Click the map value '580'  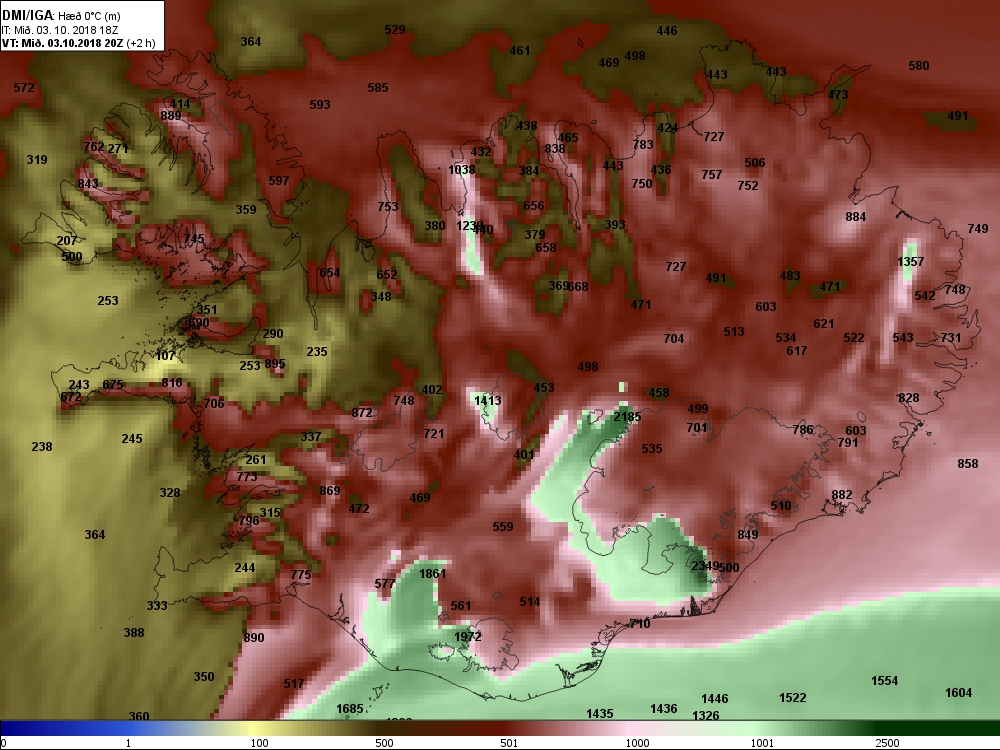[x=918, y=66]
